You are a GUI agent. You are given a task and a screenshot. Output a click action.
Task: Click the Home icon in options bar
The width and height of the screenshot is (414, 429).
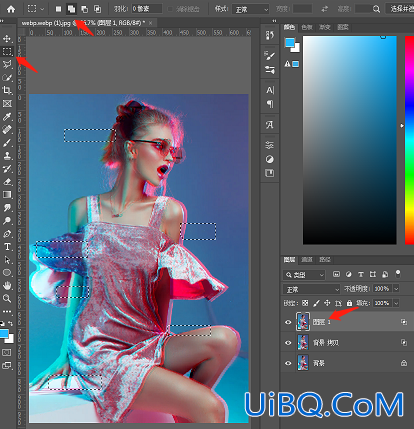(11, 9)
